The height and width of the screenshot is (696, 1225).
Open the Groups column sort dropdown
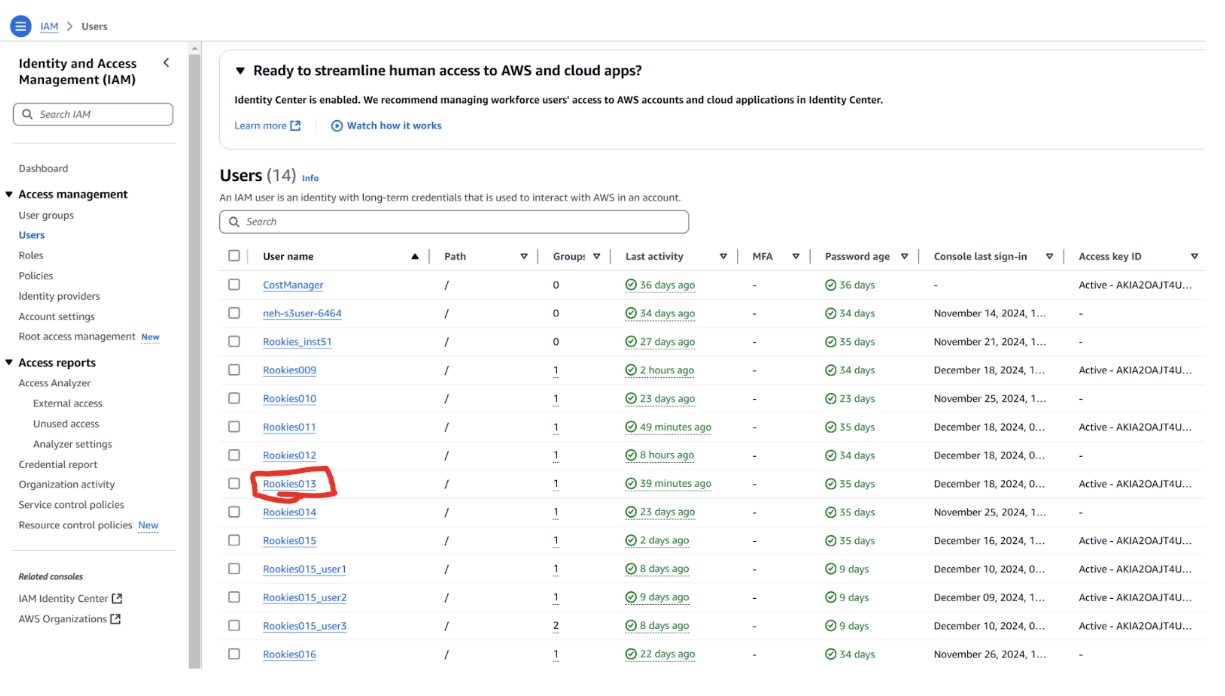(x=597, y=257)
